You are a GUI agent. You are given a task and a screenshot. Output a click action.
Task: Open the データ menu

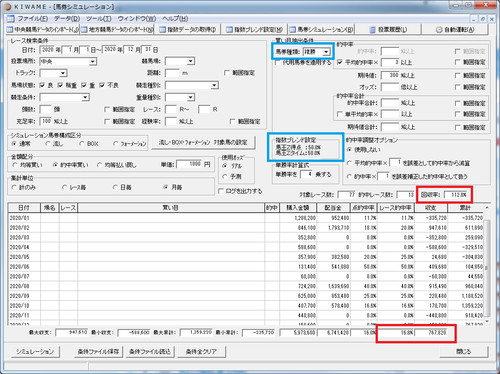pyautogui.click(x=67, y=18)
